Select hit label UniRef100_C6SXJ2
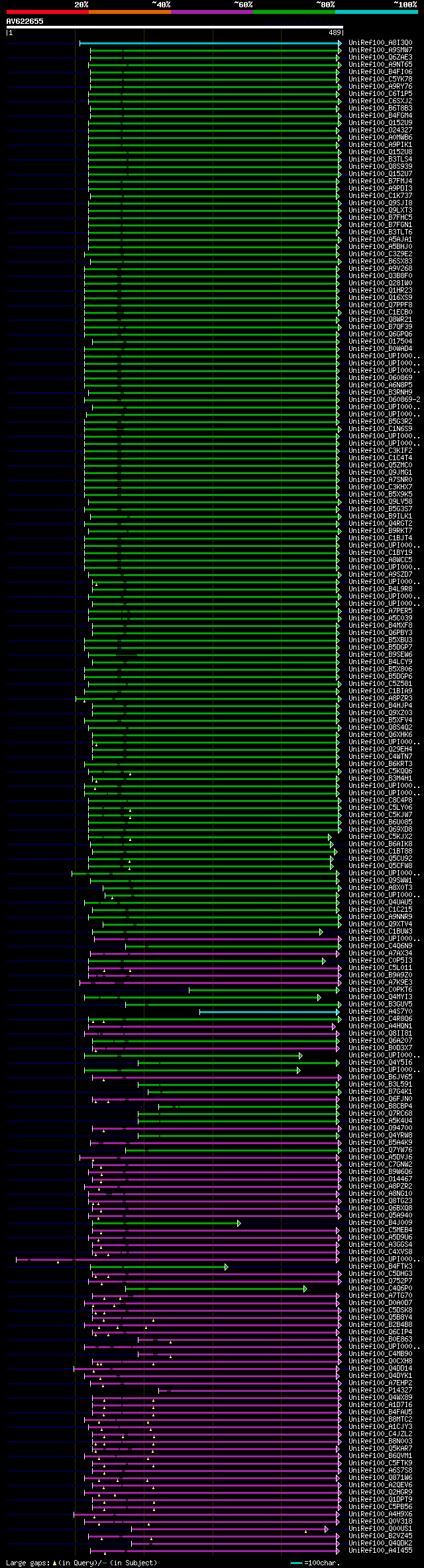This screenshot has width=424, height=1568. click(x=380, y=101)
